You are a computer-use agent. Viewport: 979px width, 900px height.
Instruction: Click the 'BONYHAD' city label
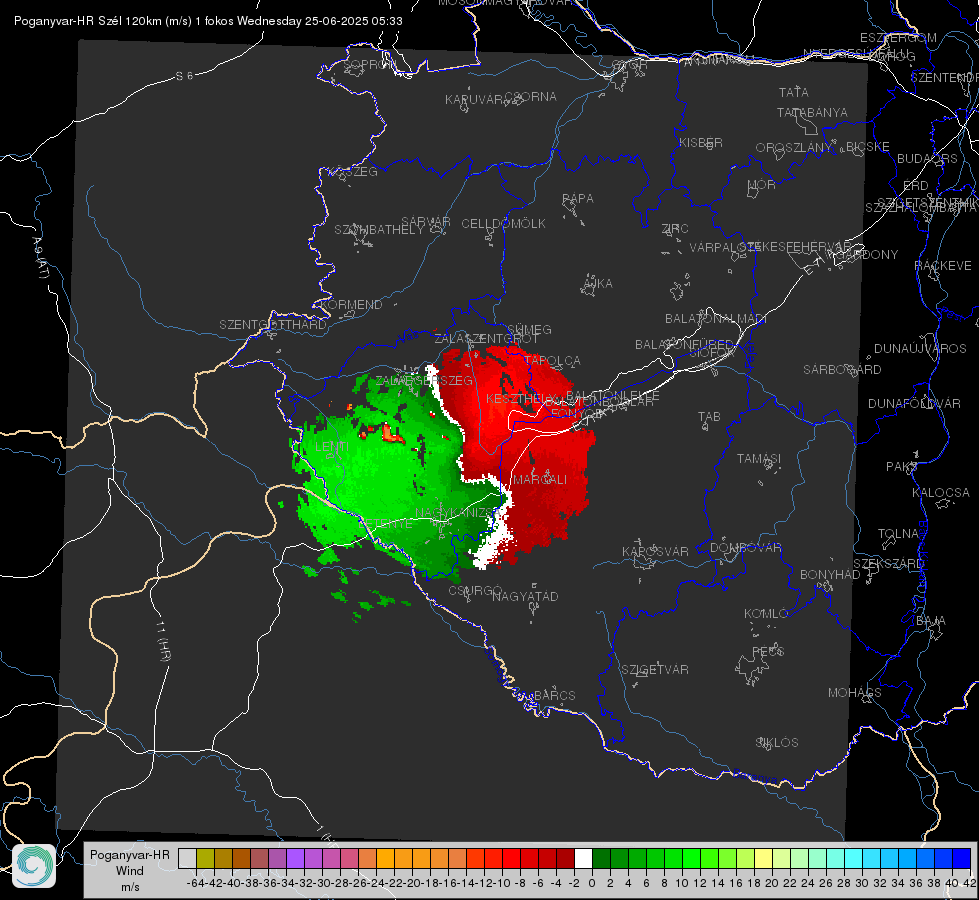tap(830, 575)
